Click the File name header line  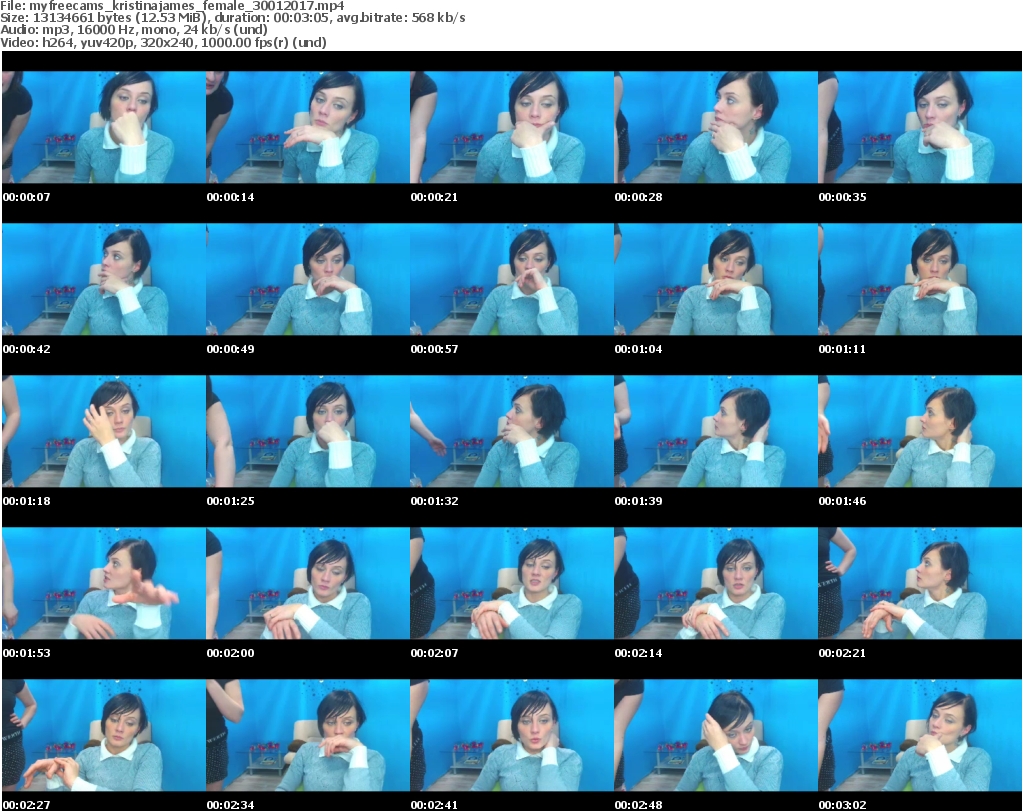pos(172,6)
